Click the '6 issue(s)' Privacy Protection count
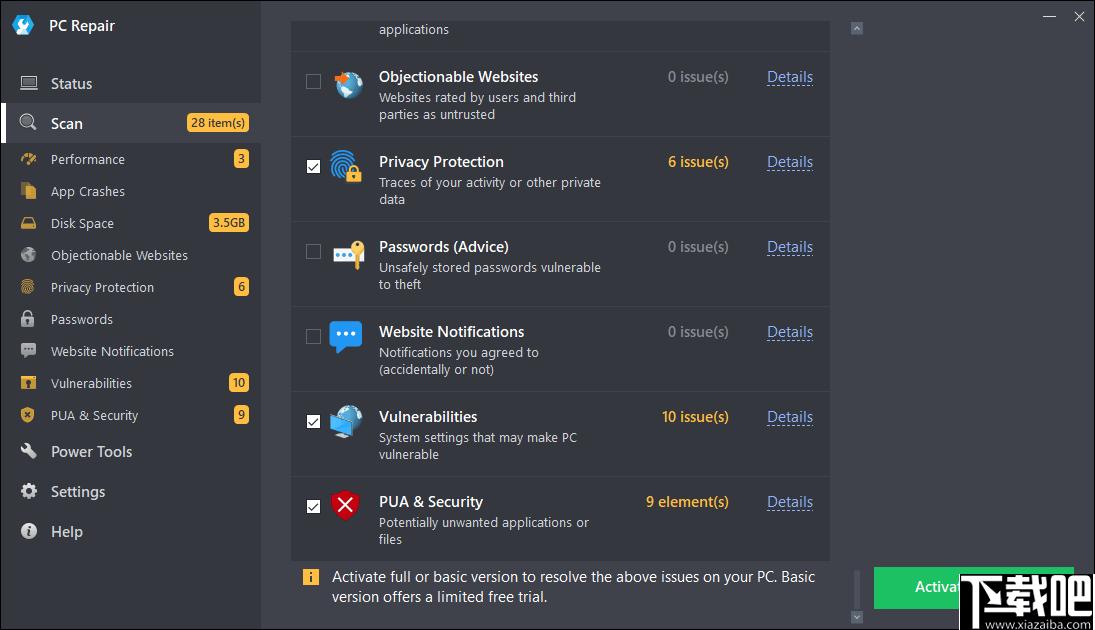Screen dimensions: 1095x630 point(698,162)
